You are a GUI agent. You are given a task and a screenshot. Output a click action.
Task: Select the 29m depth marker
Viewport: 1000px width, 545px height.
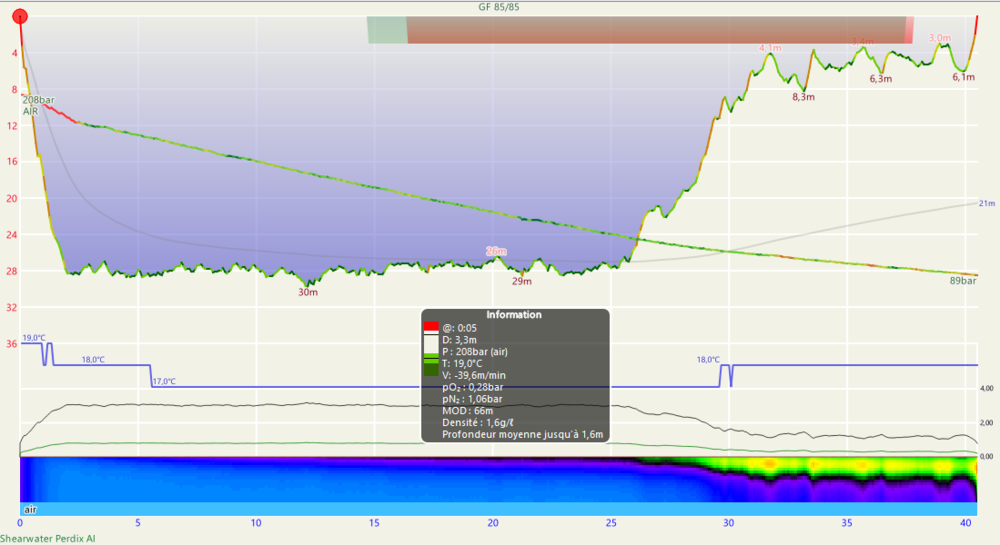tap(522, 281)
